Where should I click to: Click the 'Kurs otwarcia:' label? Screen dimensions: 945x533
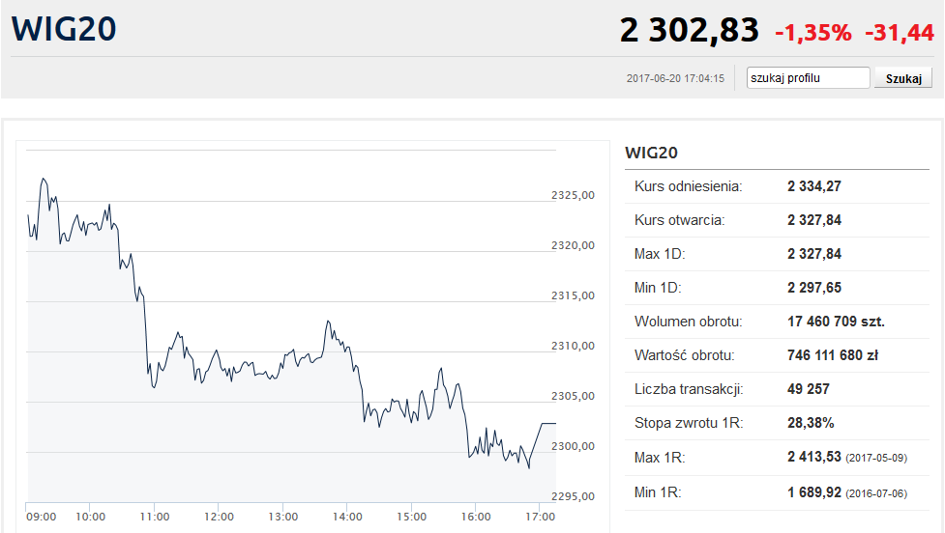679,220
